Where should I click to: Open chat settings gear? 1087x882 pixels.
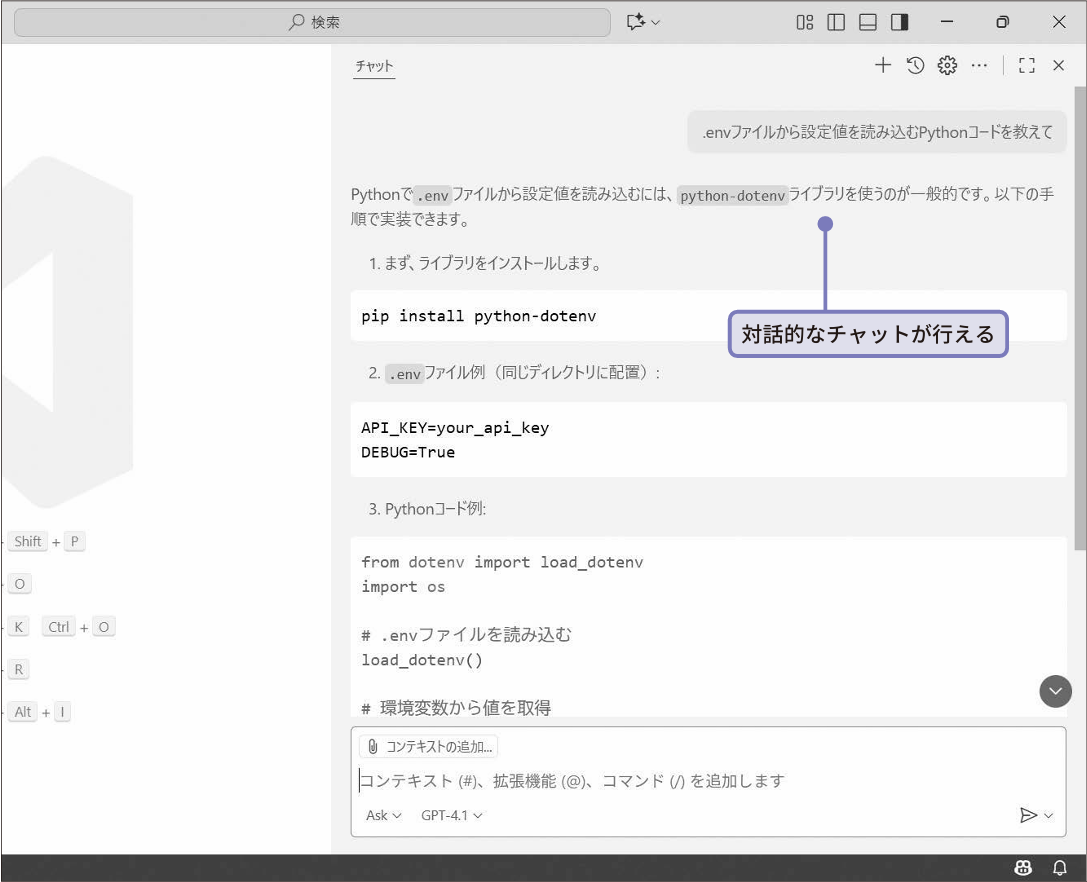947,65
